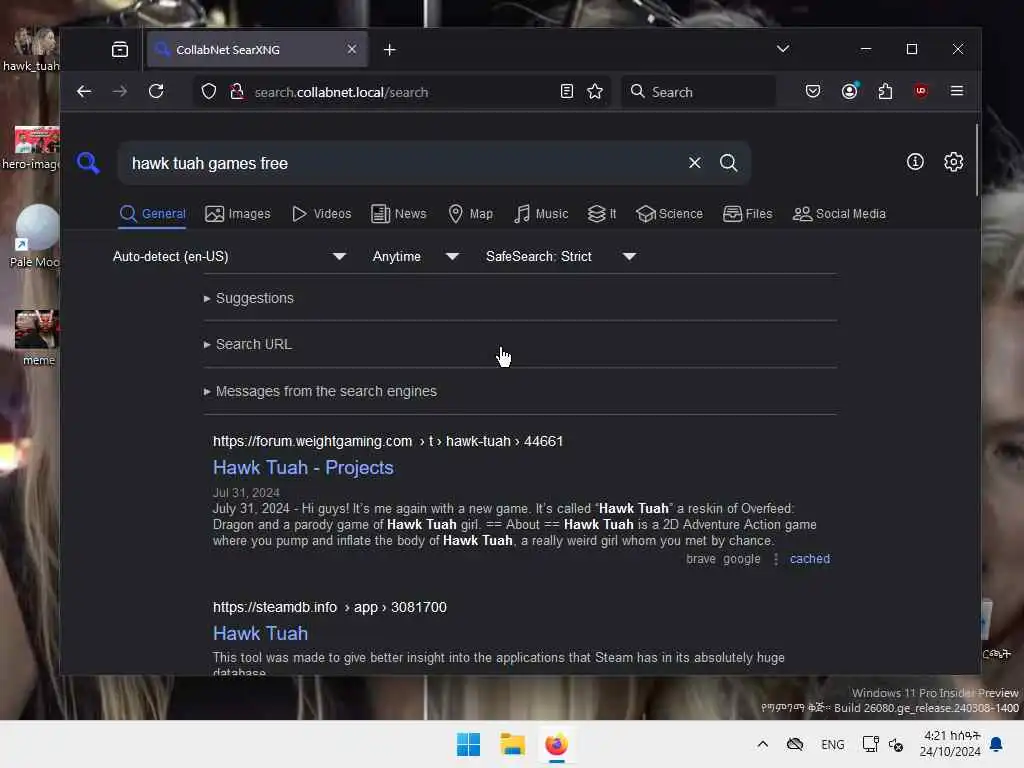The height and width of the screenshot is (768, 1024).
Task: Switch to the It tab
Action: [601, 214]
